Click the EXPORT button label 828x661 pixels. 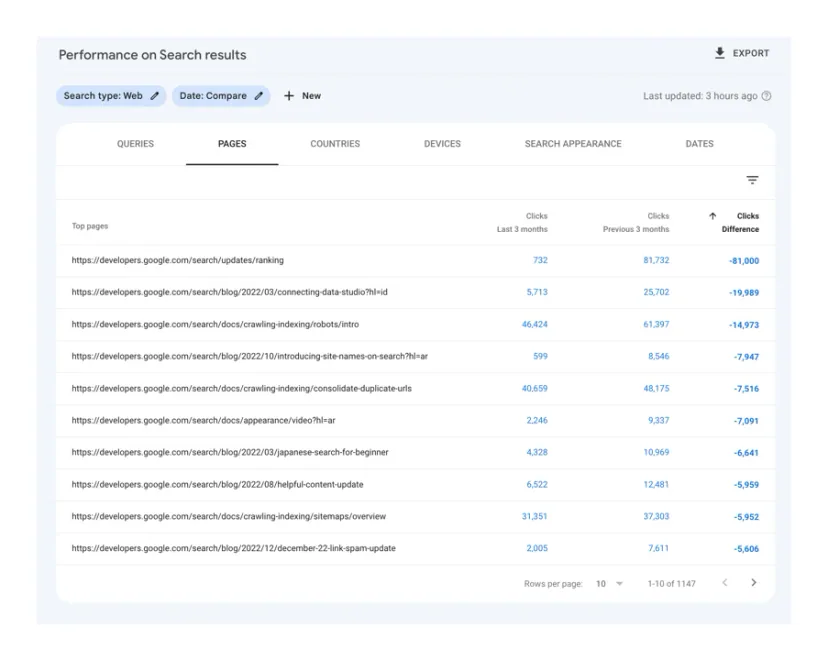point(750,53)
